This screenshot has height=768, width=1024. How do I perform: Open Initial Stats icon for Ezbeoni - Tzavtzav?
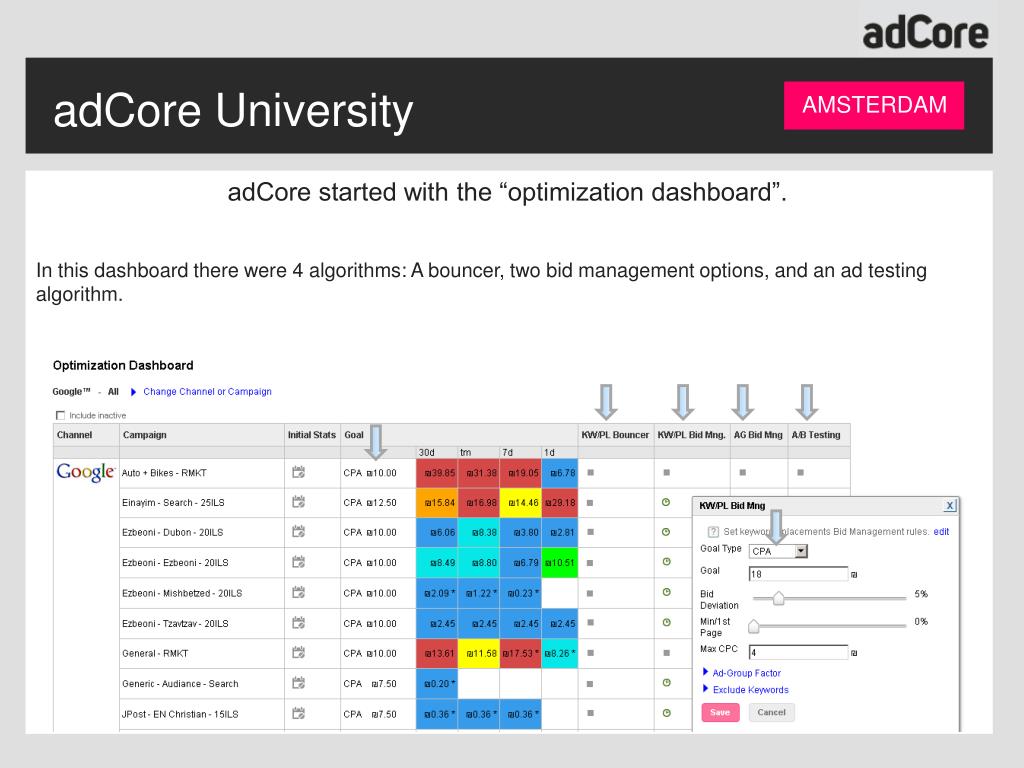click(x=298, y=623)
